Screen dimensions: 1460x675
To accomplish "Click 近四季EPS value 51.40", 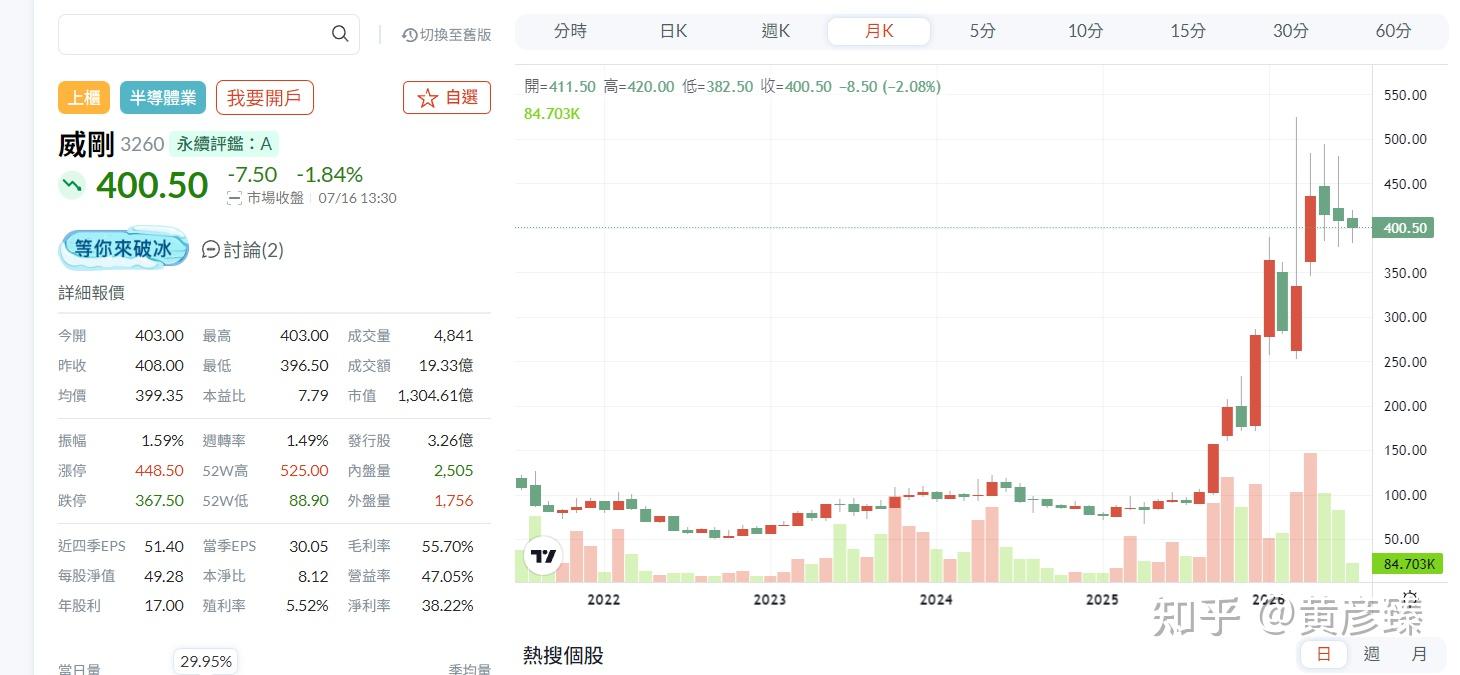I will [x=164, y=546].
